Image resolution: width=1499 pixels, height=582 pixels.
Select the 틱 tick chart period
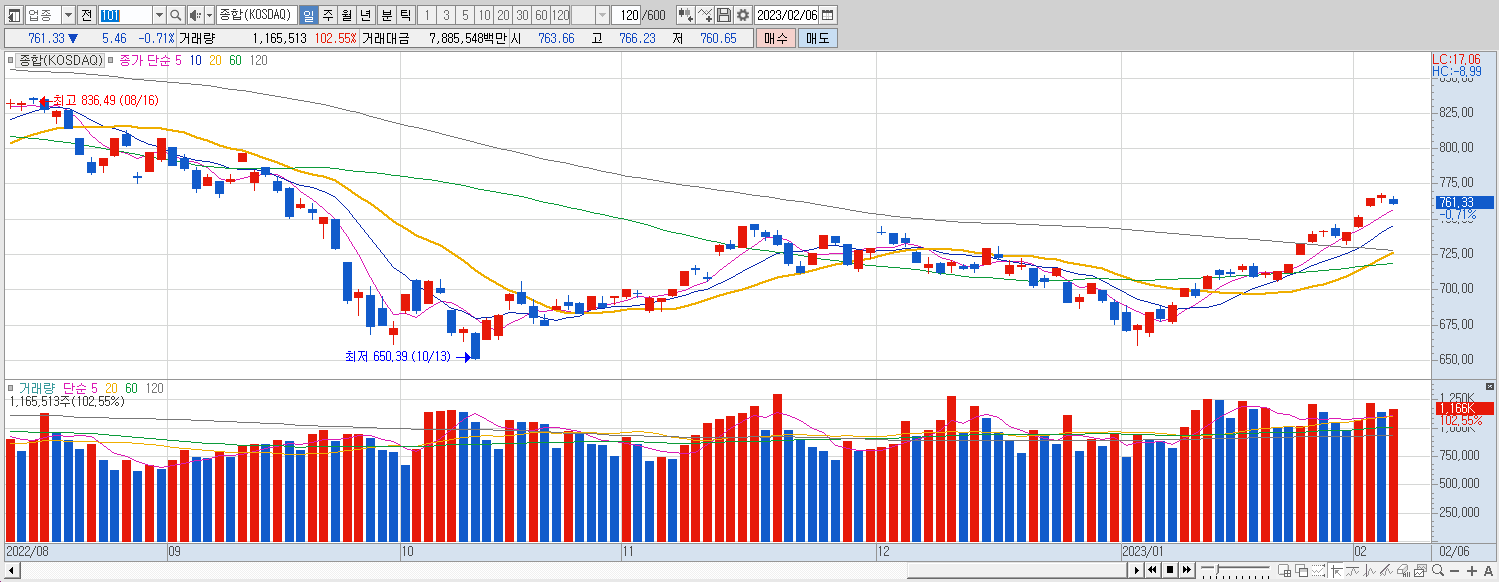tap(405, 15)
